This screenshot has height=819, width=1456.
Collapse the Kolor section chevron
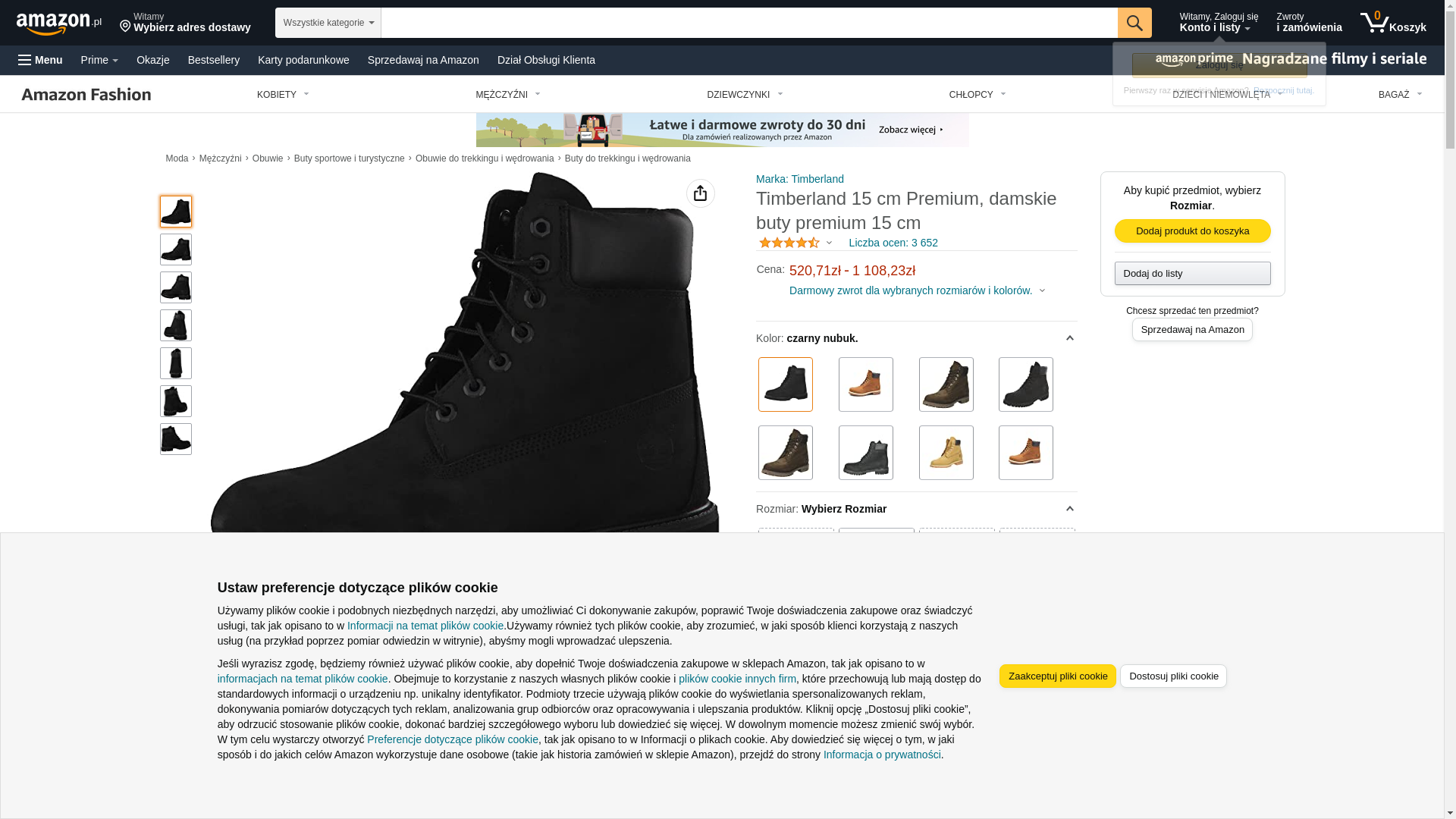1069,338
